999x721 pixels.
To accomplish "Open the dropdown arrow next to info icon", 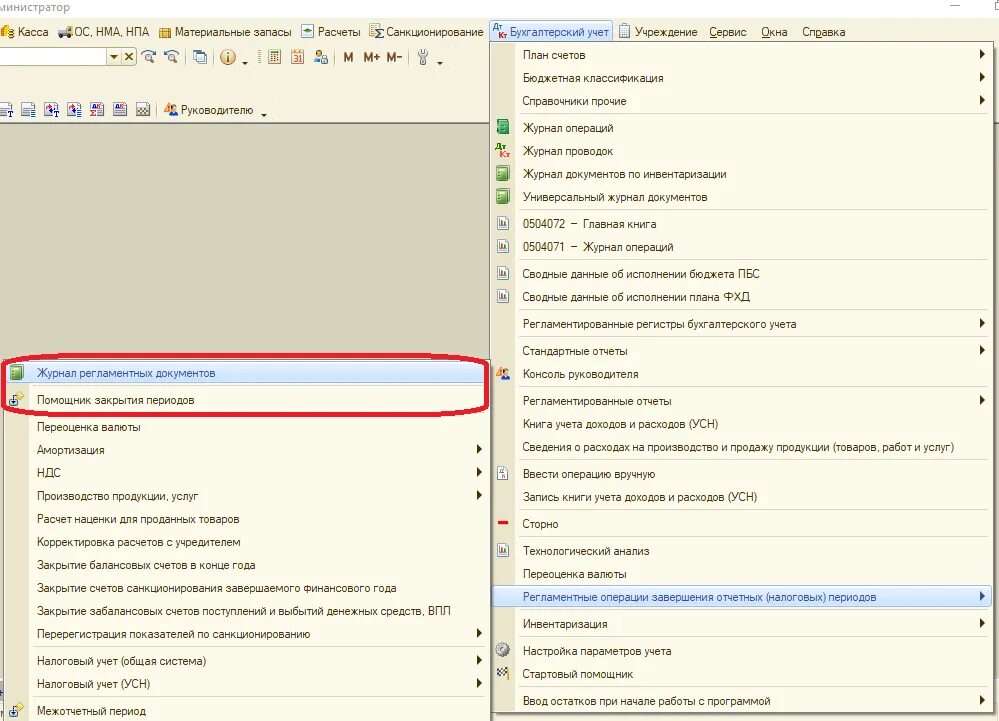I will [x=245, y=62].
